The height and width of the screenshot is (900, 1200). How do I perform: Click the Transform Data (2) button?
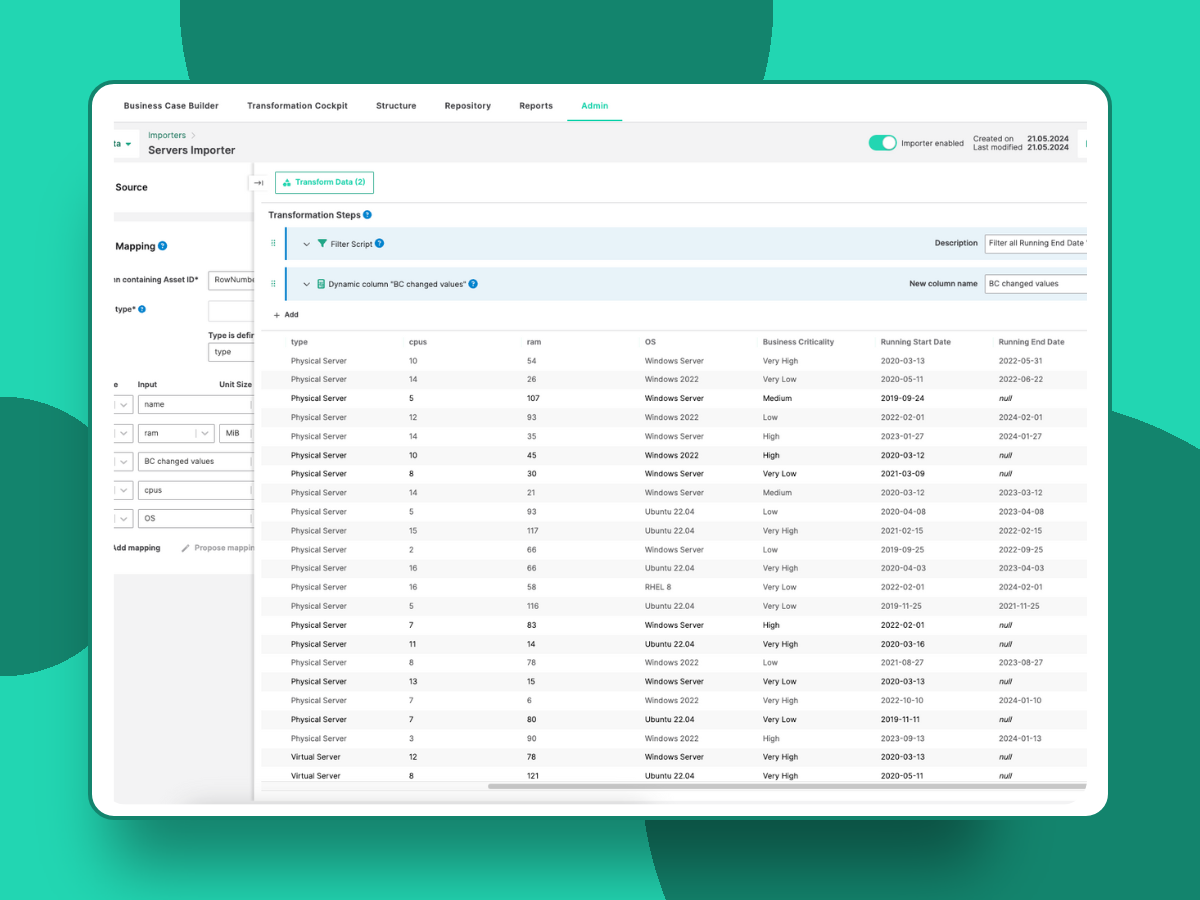tap(324, 182)
